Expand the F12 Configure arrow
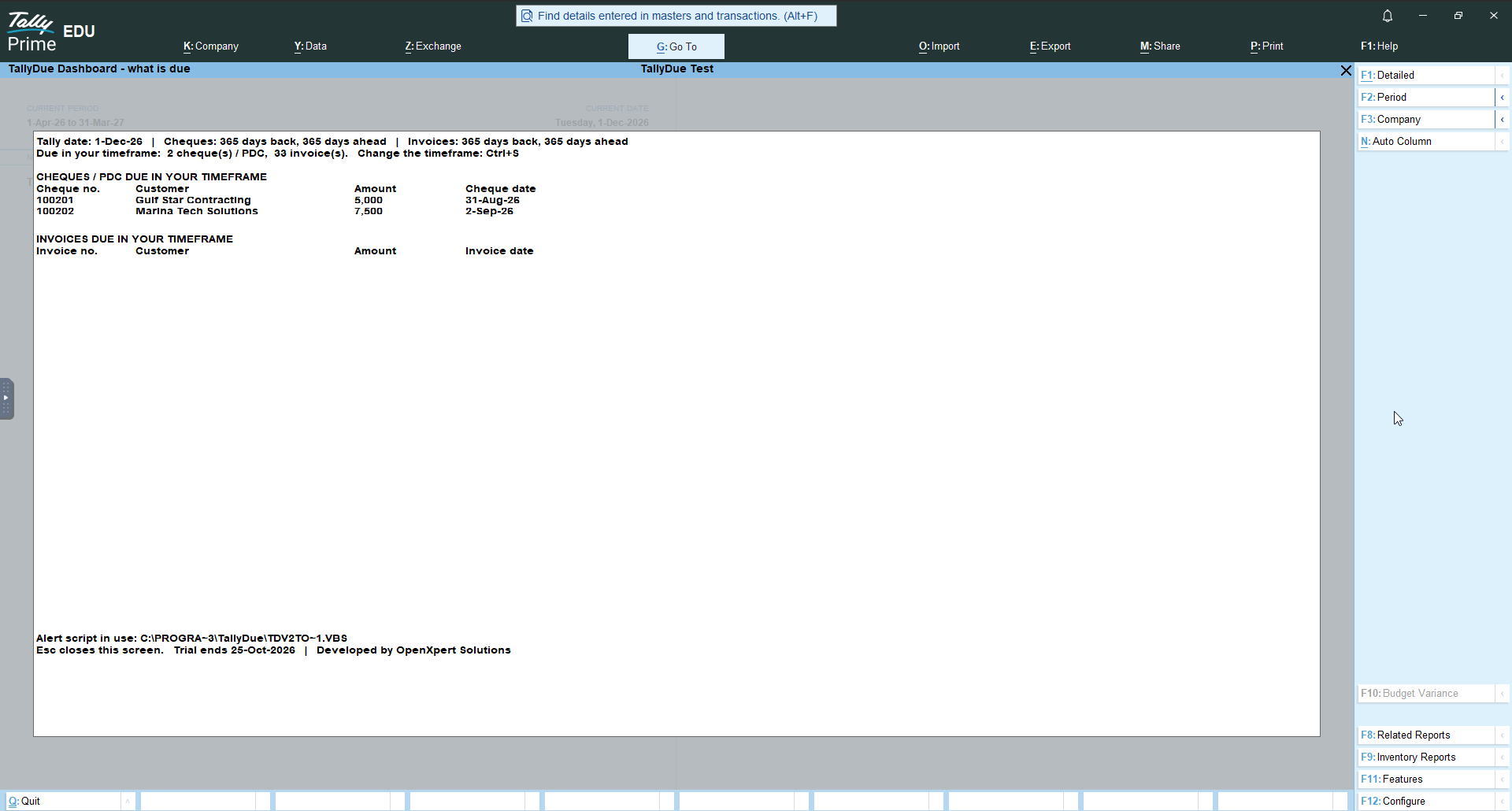 pyautogui.click(x=1503, y=801)
